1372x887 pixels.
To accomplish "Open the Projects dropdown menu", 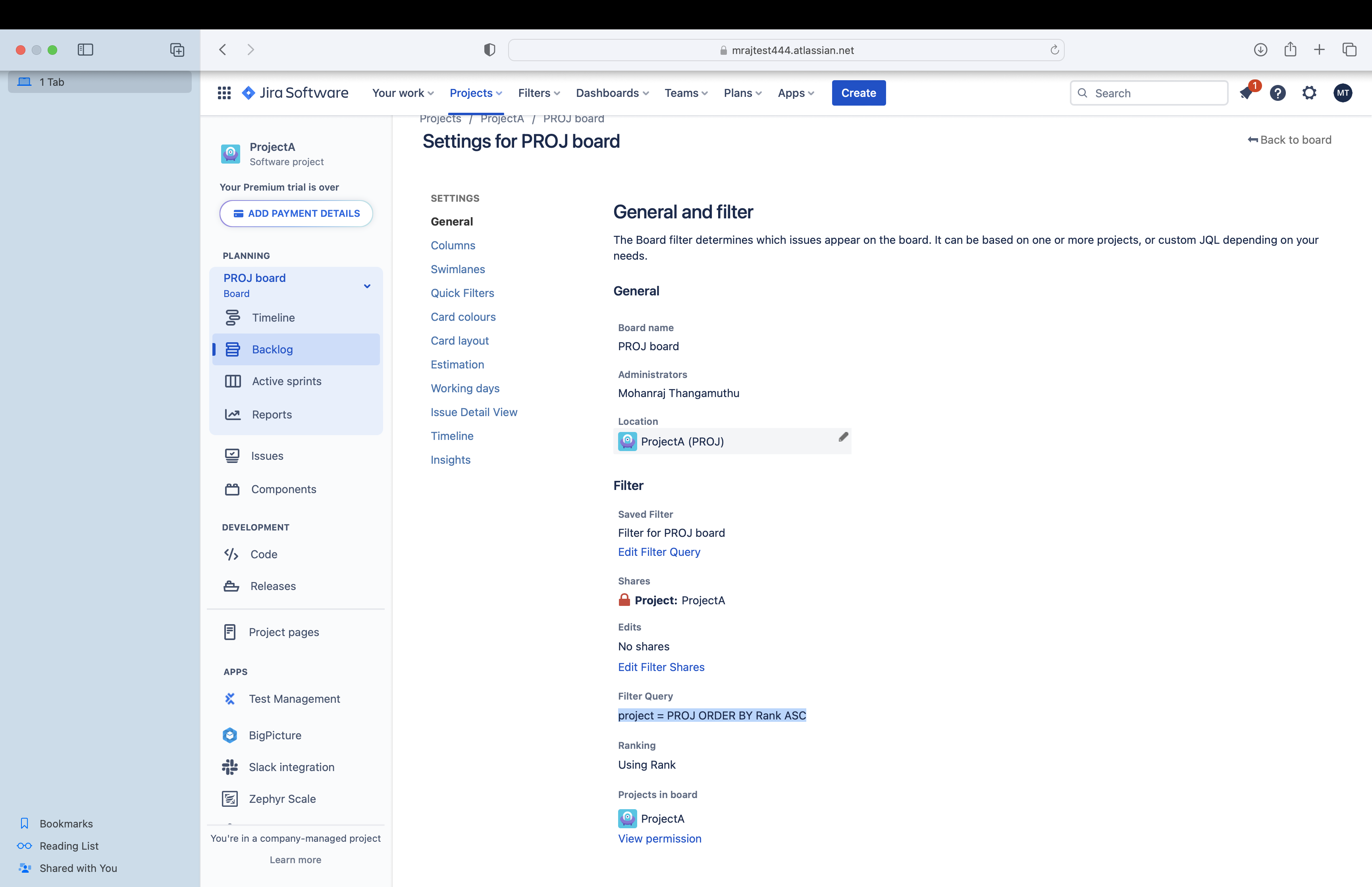I will [x=476, y=93].
